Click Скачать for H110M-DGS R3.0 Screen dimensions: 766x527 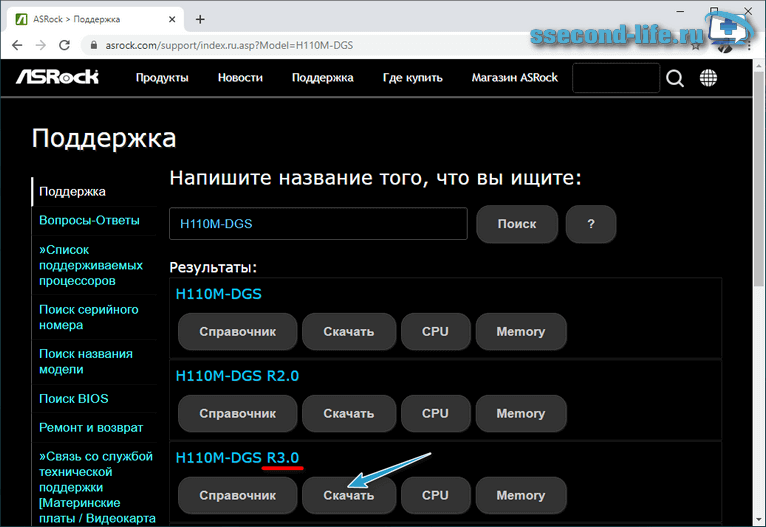click(x=349, y=495)
